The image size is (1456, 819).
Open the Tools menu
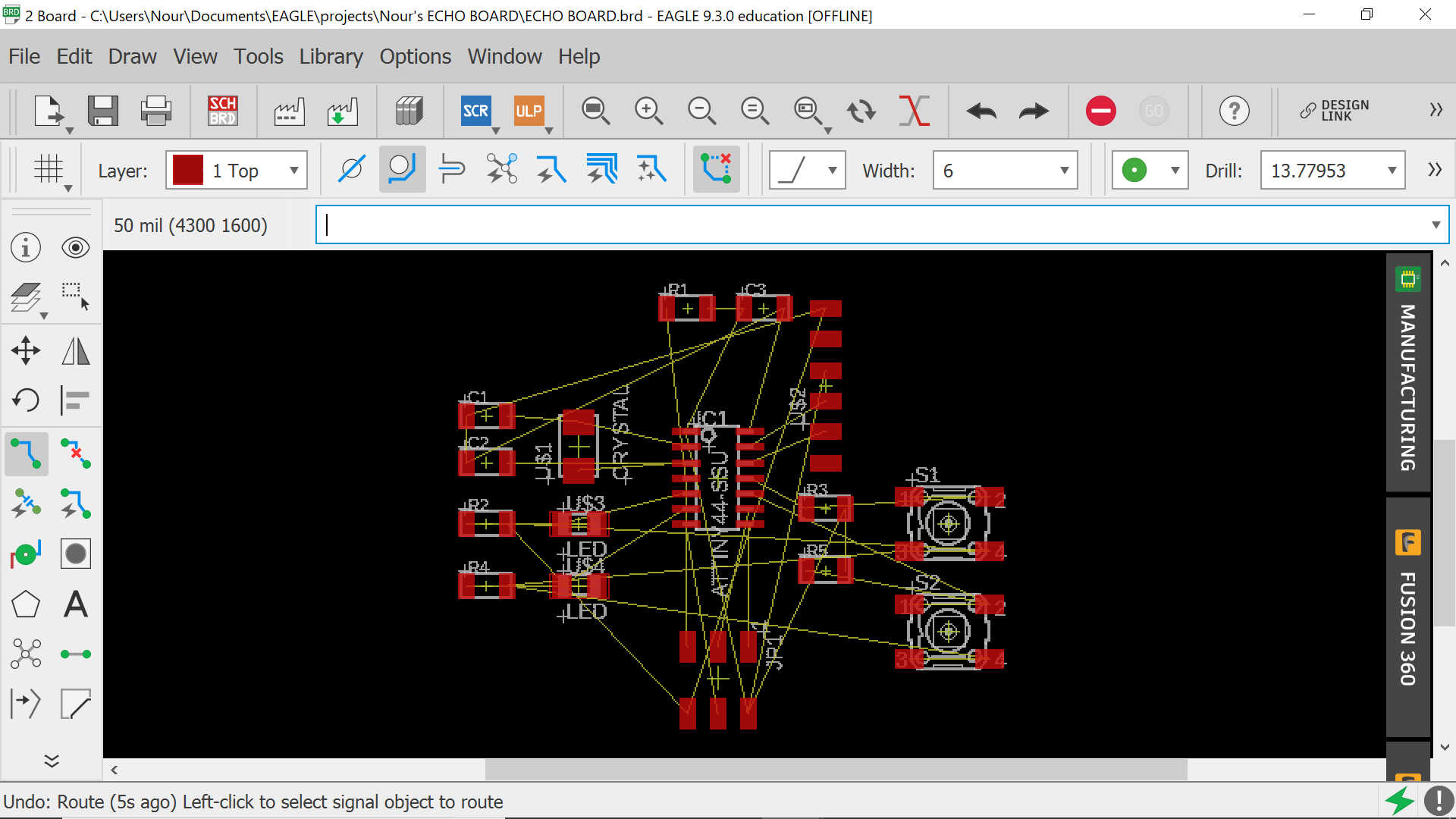(258, 56)
